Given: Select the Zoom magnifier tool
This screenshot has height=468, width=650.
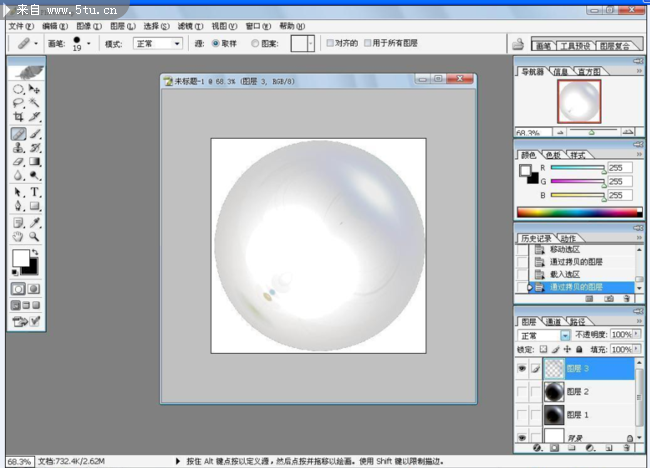Looking at the screenshot, I should [x=35, y=236].
